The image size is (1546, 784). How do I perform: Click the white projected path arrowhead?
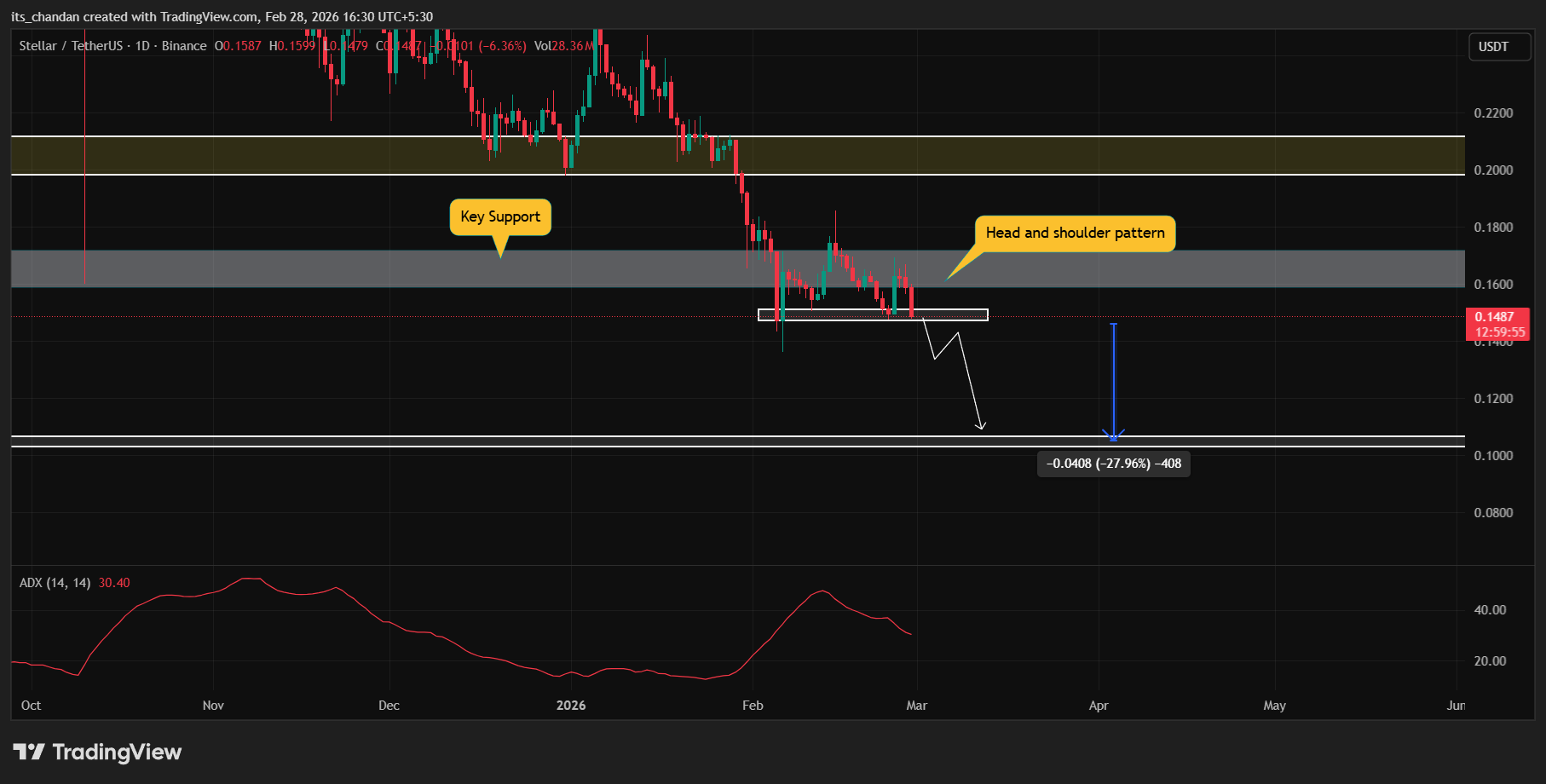point(982,425)
